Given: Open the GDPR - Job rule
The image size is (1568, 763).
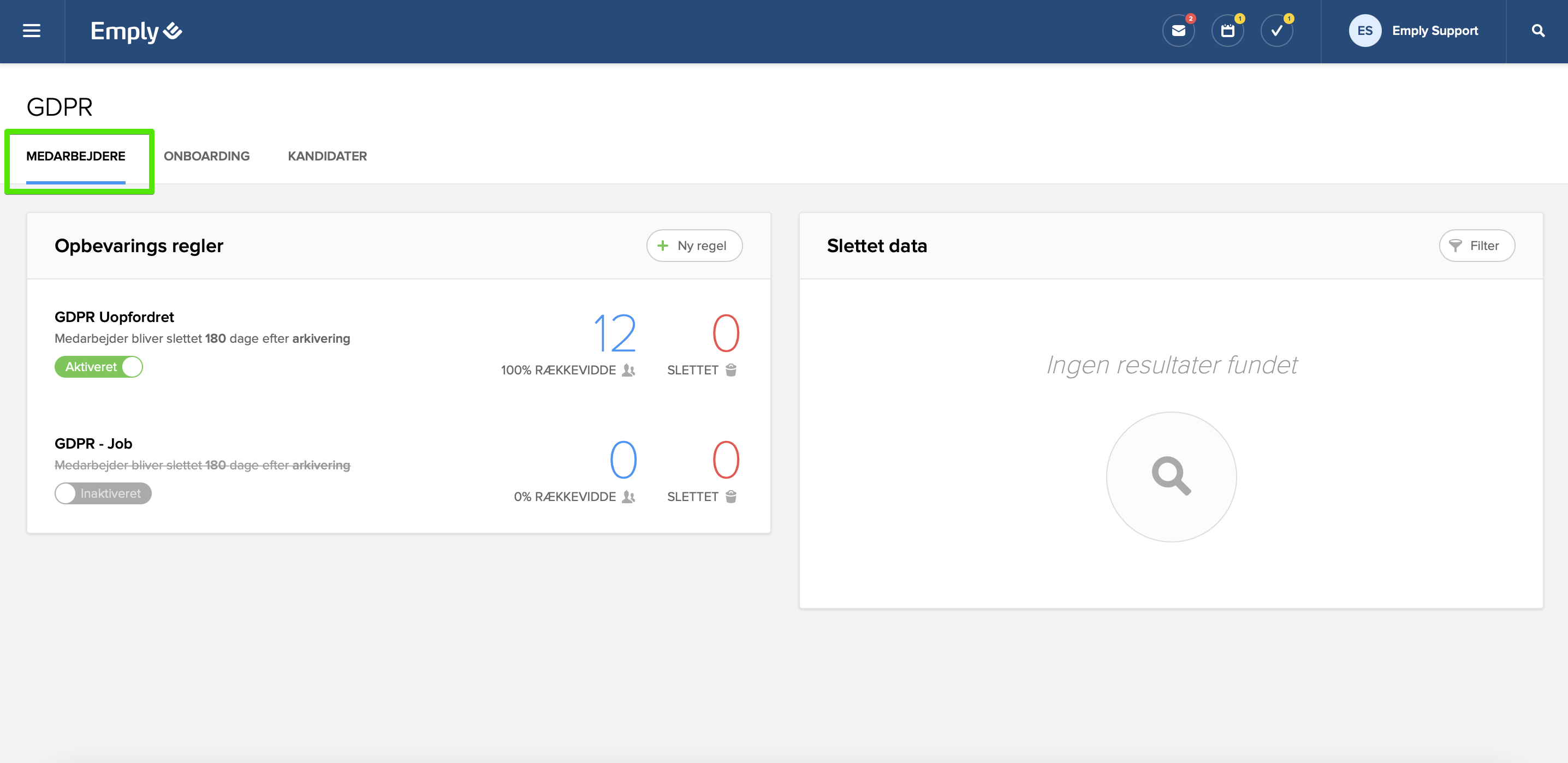Looking at the screenshot, I should tap(93, 444).
